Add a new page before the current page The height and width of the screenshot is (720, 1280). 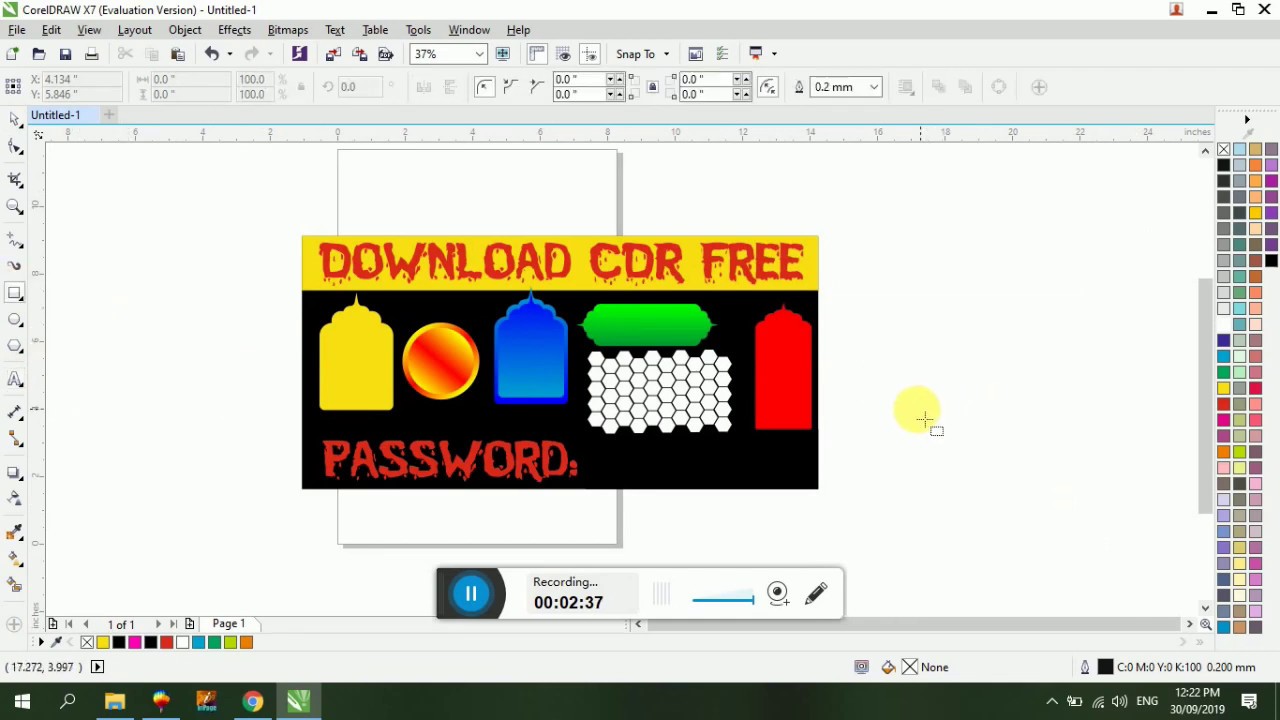52,624
